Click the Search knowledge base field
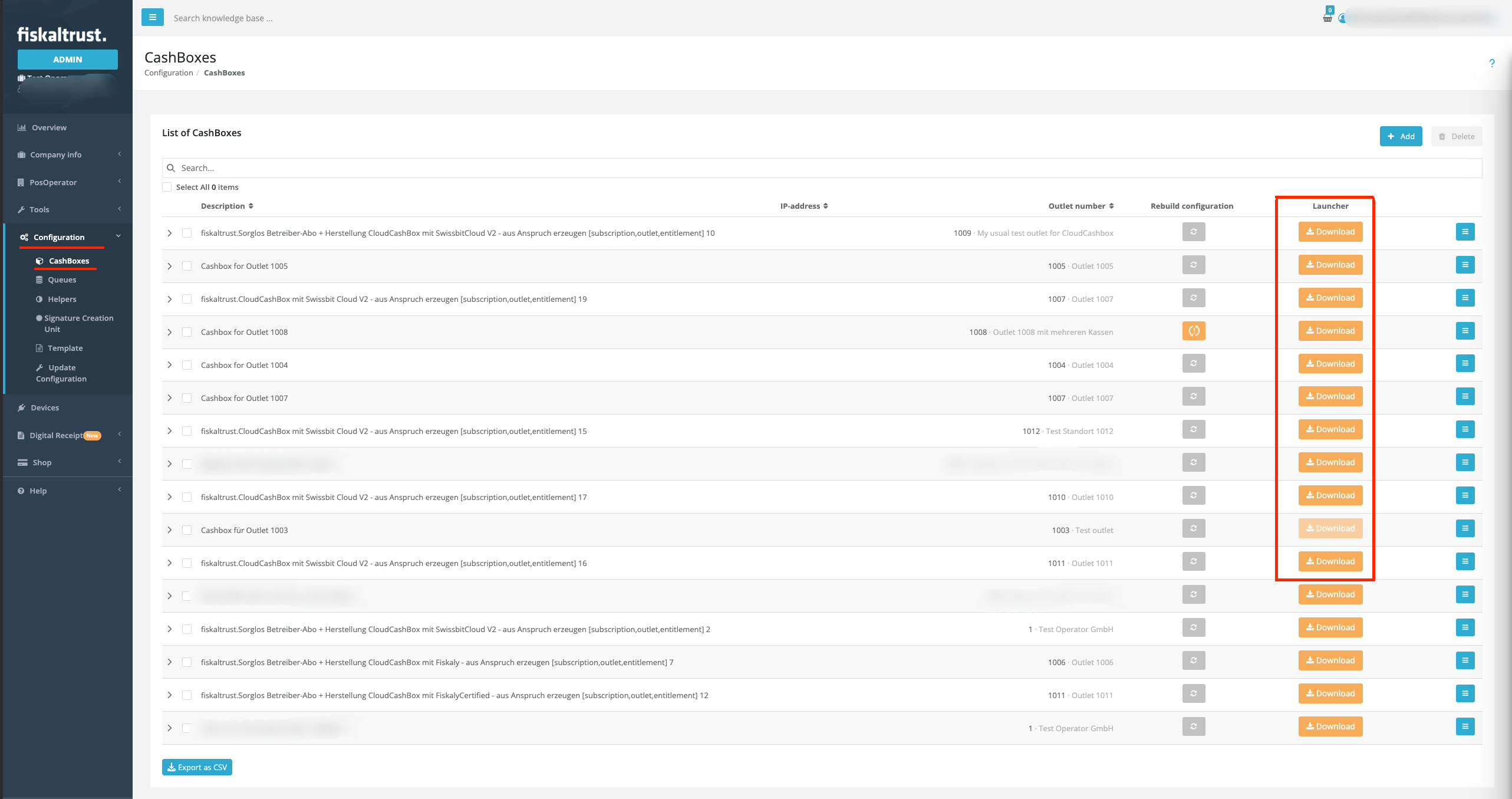1512x799 pixels. pos(223,18)
